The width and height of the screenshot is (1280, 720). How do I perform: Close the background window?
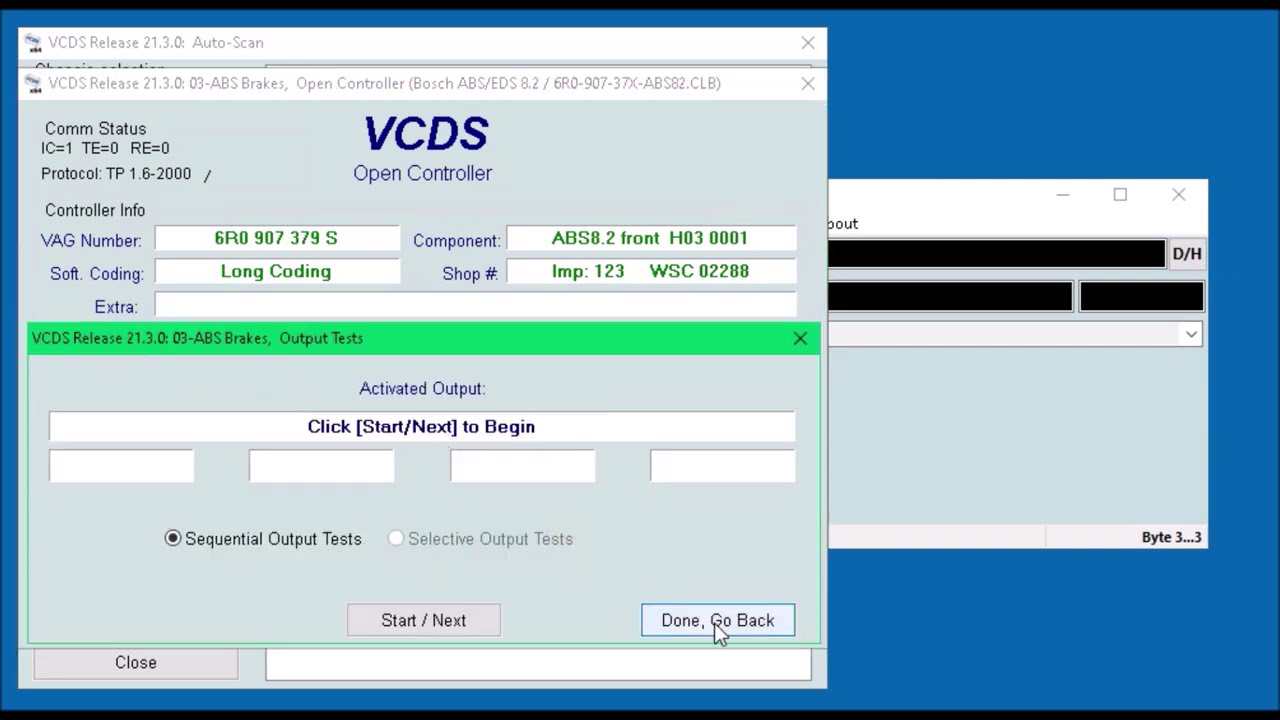click(1179, 195)
